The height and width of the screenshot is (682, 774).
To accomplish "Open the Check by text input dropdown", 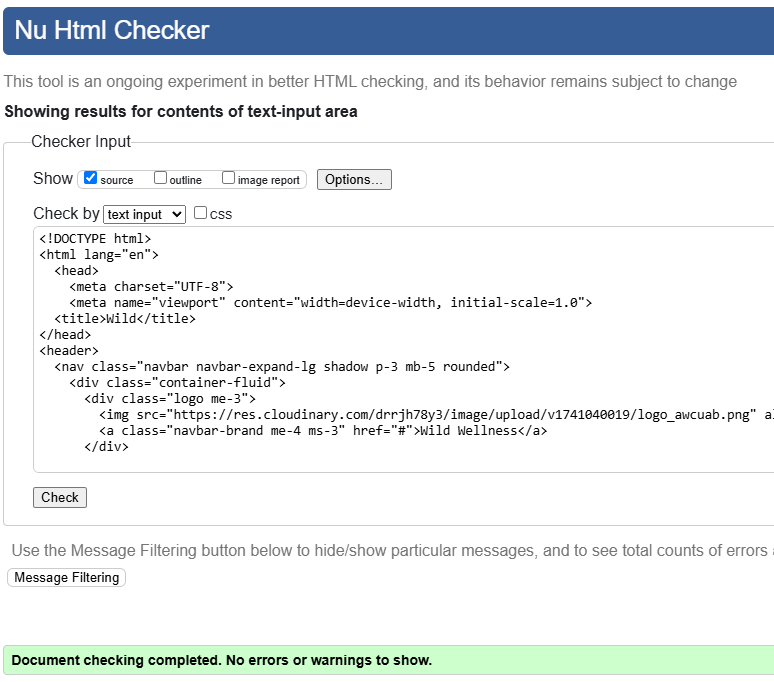I will (x=144, y=215).
